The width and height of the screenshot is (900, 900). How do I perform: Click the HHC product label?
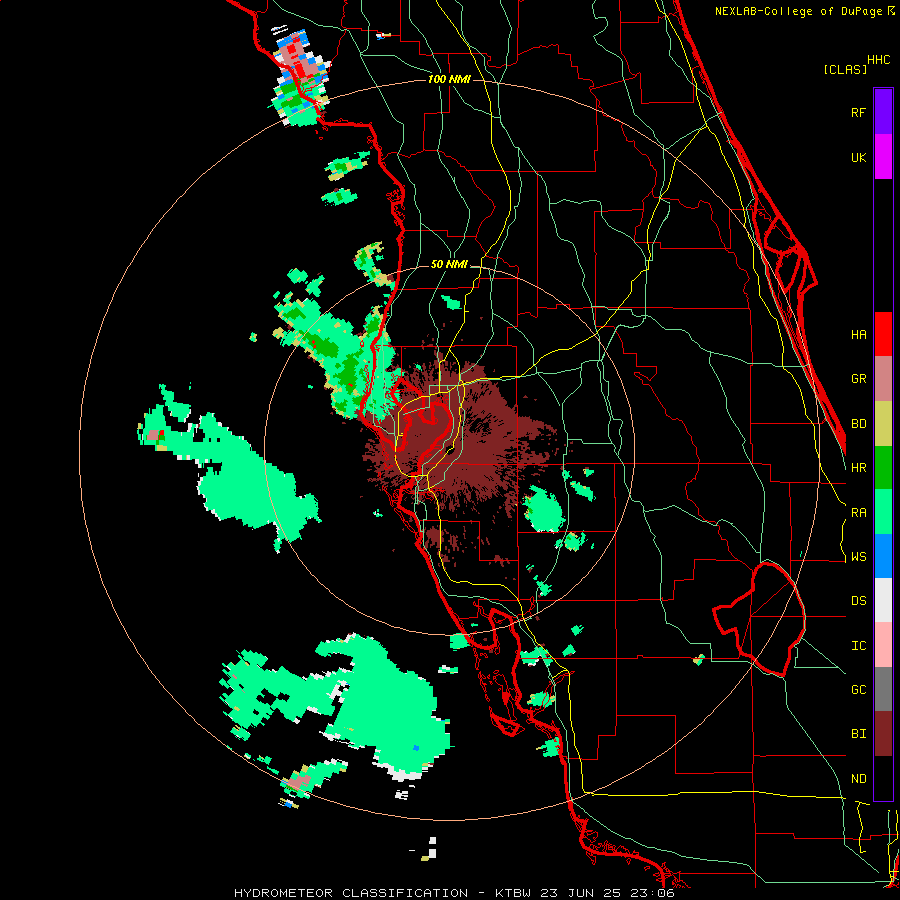click(878, 60)
